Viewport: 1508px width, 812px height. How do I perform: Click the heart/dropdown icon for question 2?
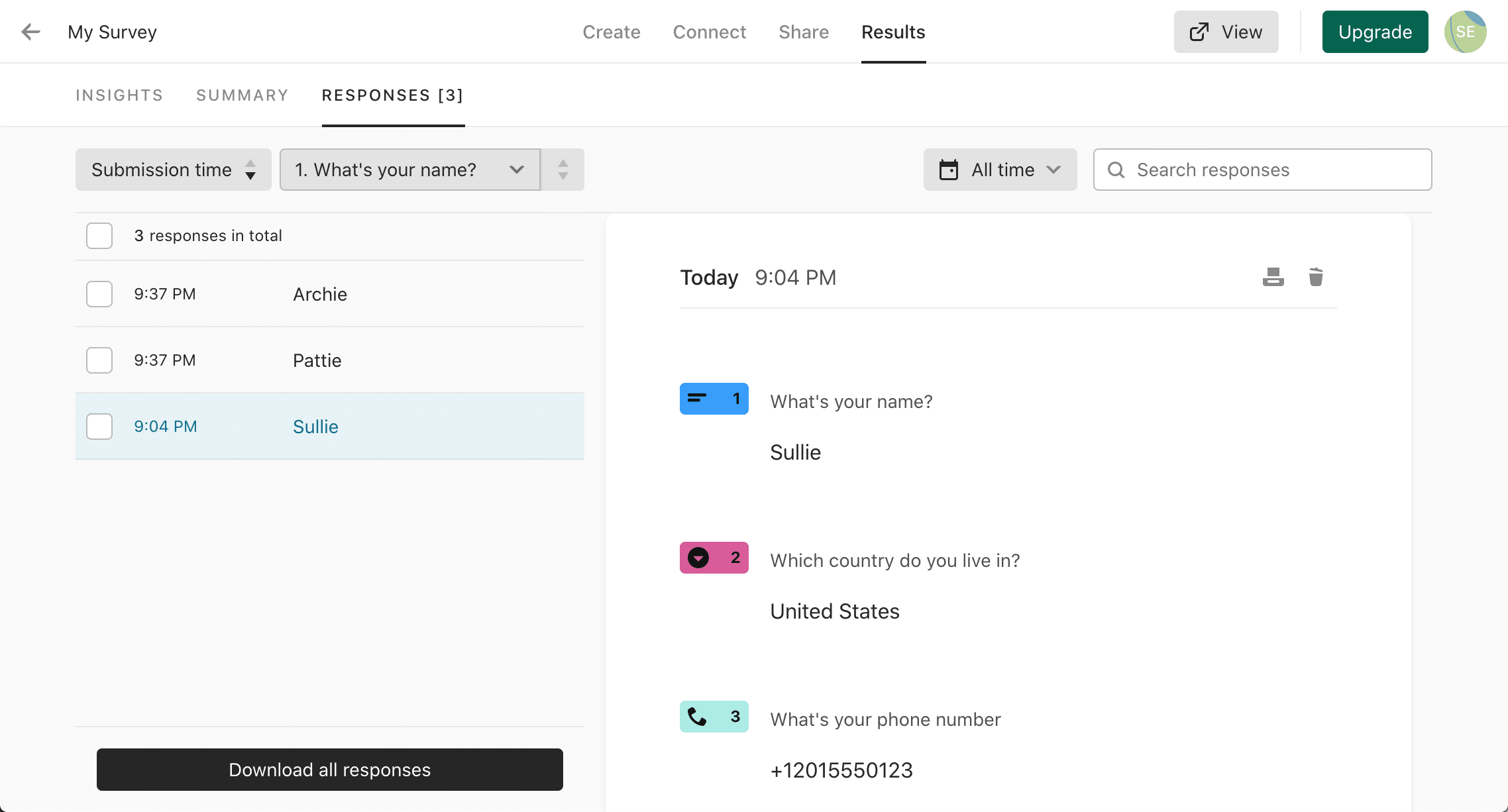699,558
